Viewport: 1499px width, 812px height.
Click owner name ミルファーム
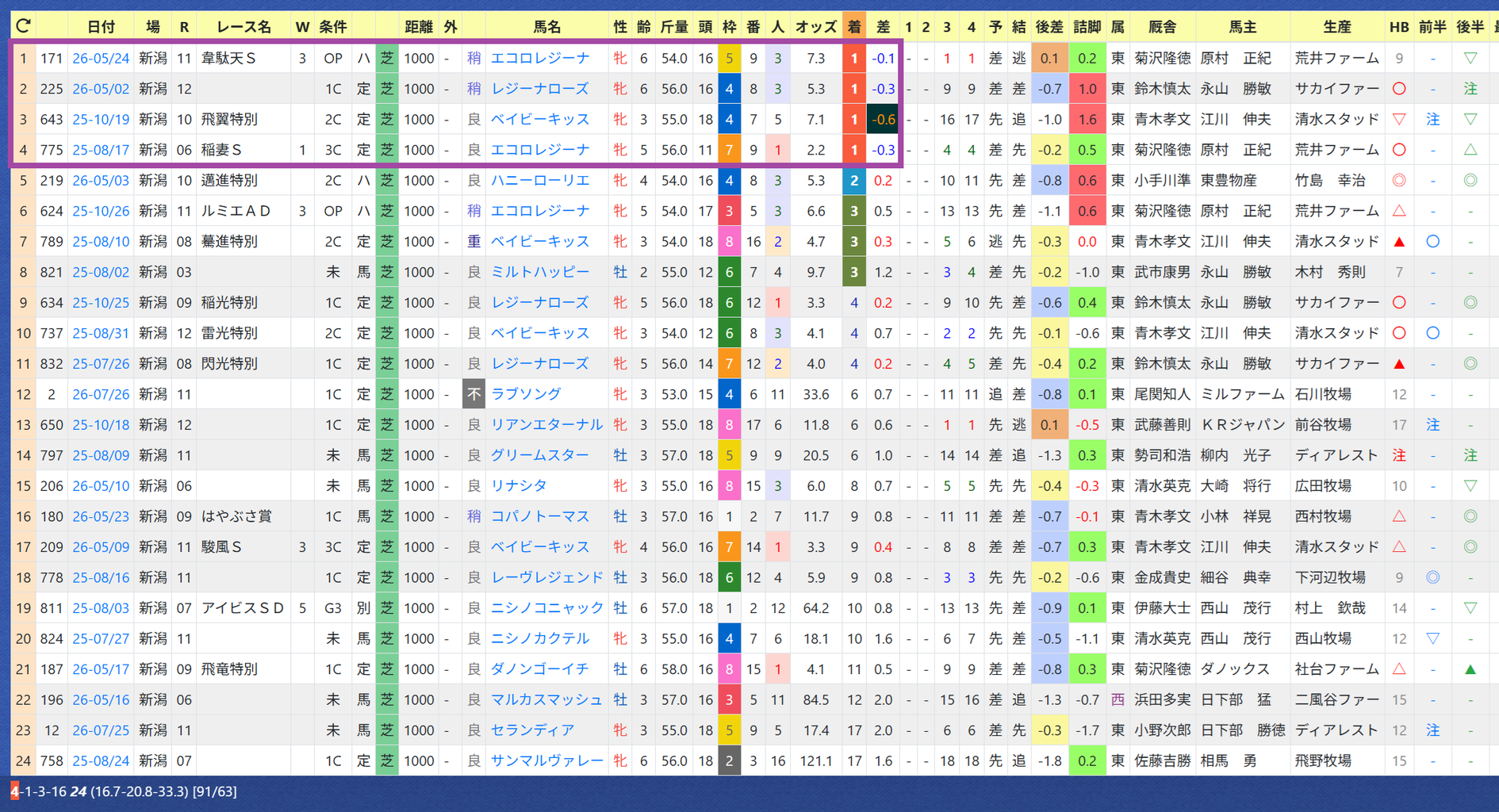click(x=1242, y=394)
